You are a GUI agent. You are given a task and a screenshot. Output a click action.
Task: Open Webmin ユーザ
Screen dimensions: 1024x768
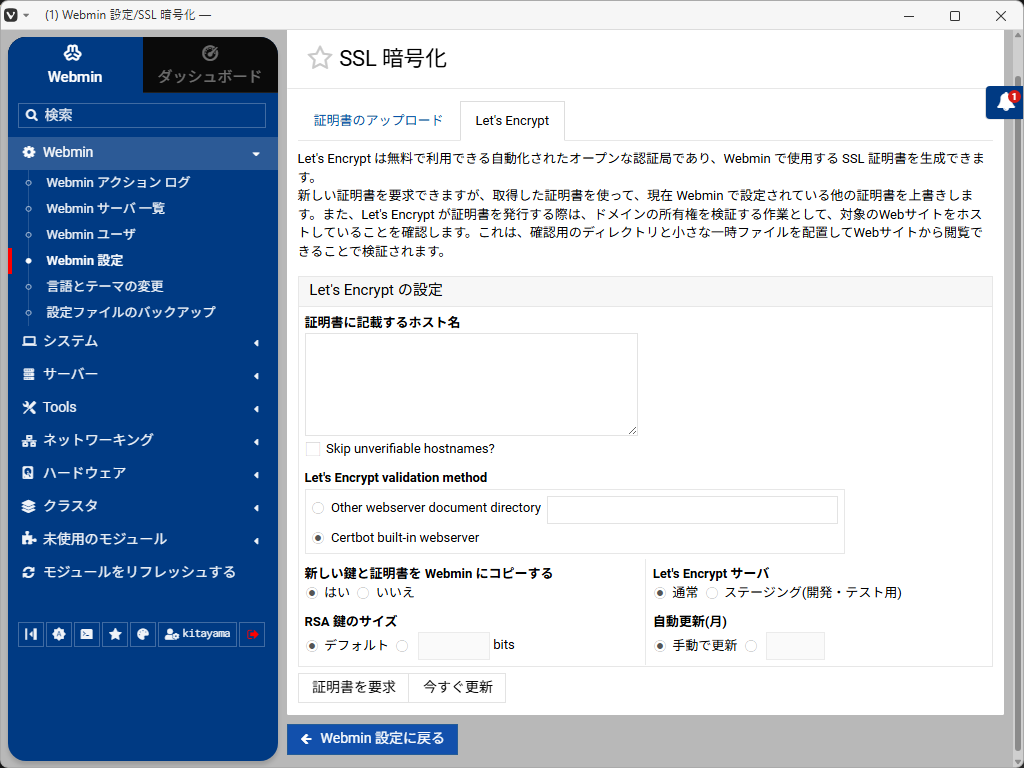click(91, 234)
